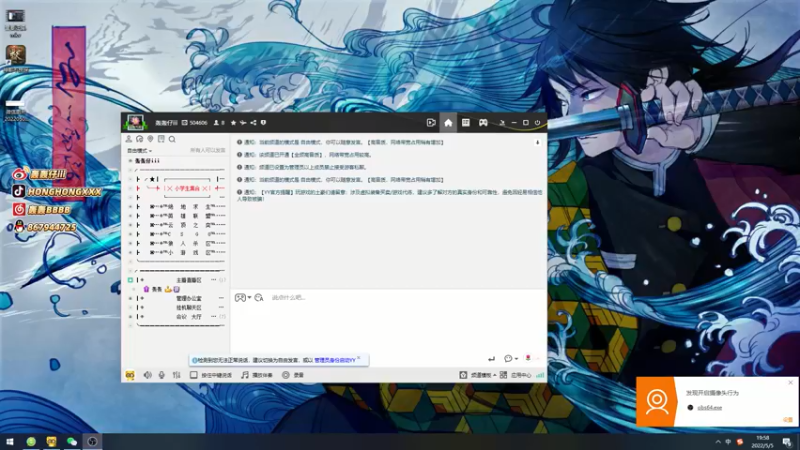Switch to the home tab icon
The image size is (800, 450).
448,123
